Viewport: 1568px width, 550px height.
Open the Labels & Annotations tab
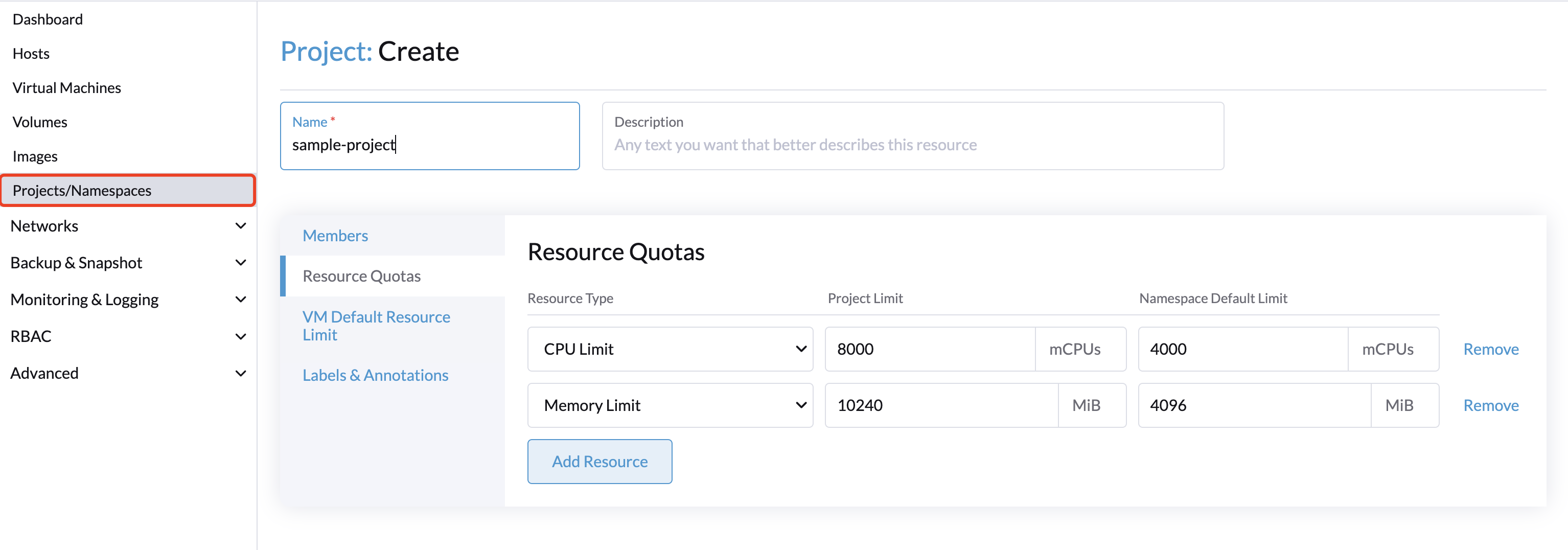[x=375, y=375]
